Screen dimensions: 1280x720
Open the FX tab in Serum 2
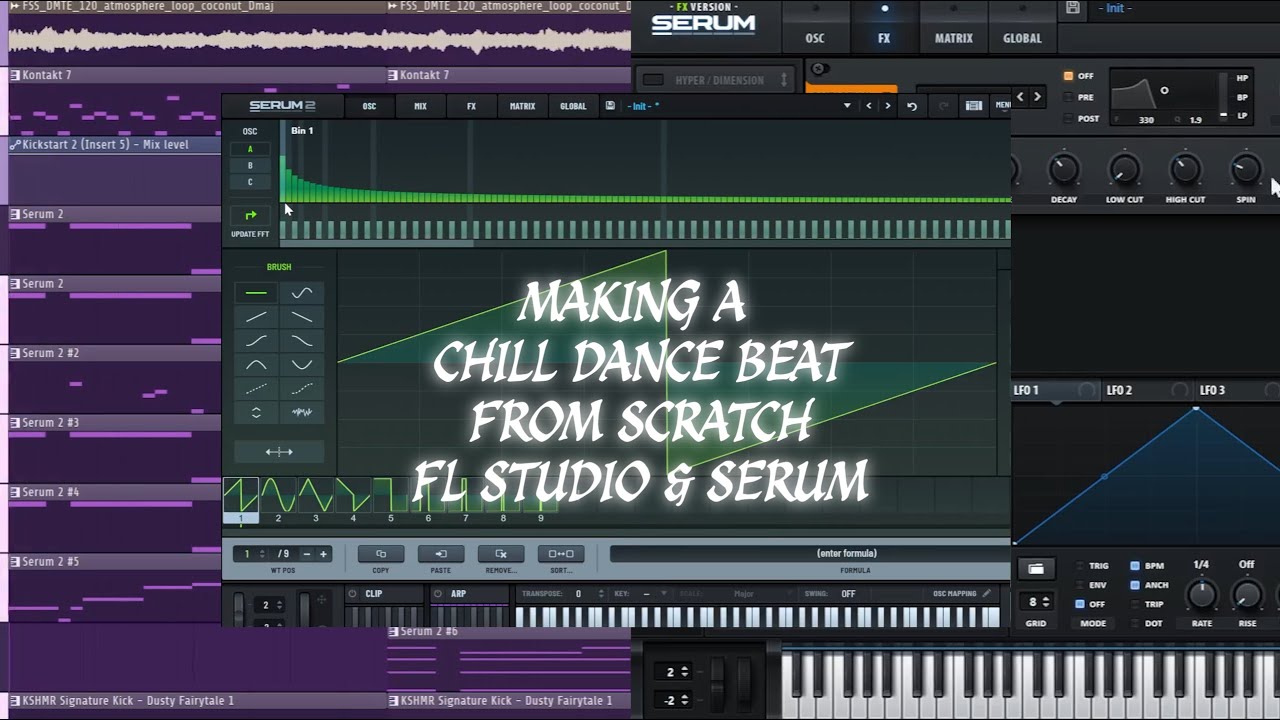(x=471, y=106)
